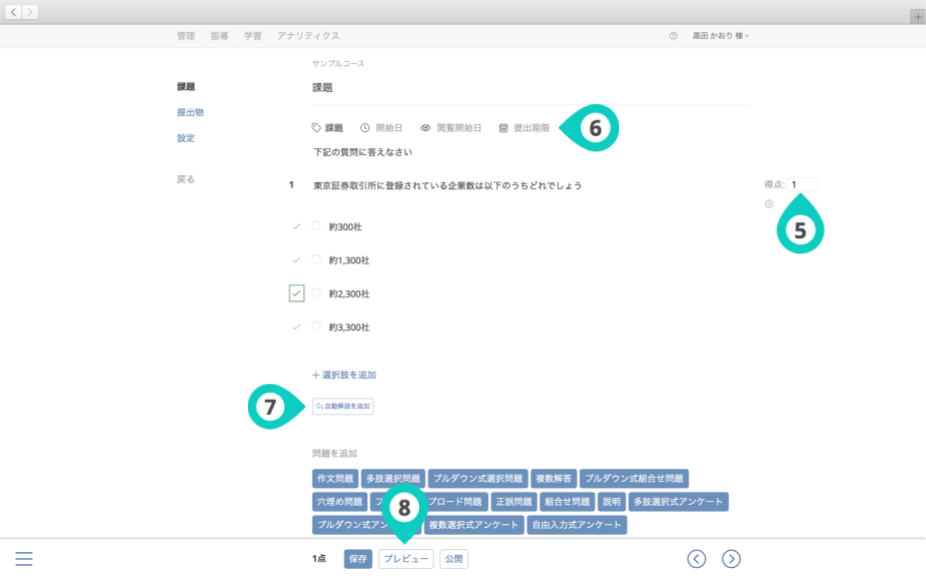Click the eye icon for 閲覧開始日
926x579 pixels.
[x=425, y=128]
